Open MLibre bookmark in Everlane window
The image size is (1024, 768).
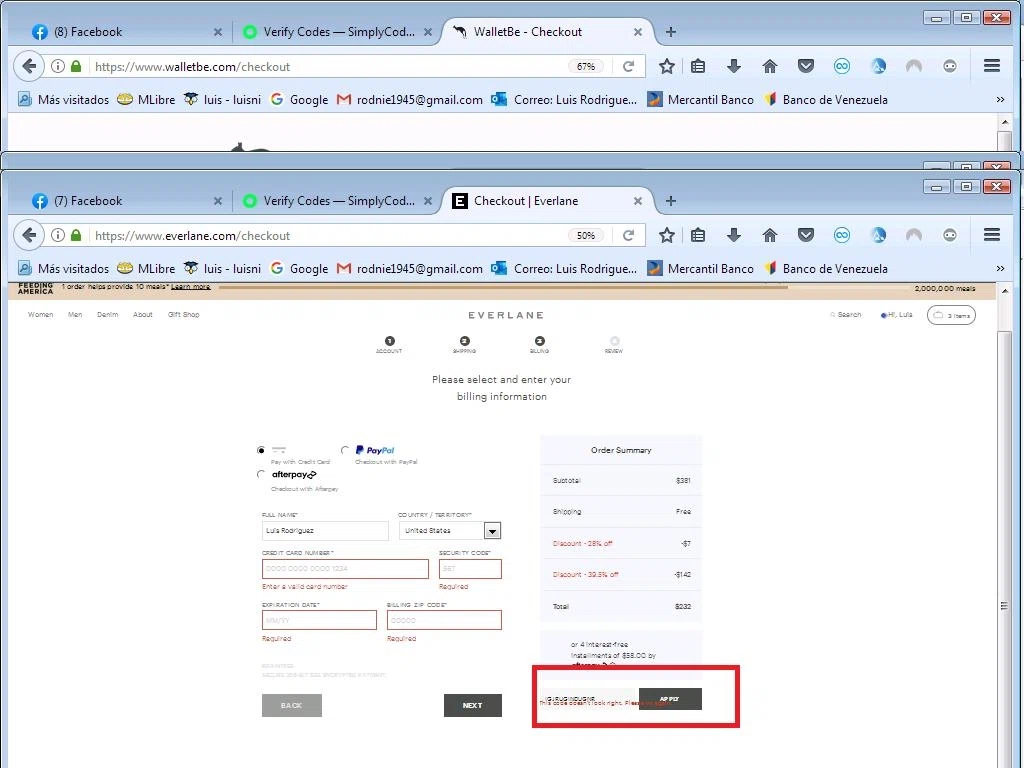146,268
